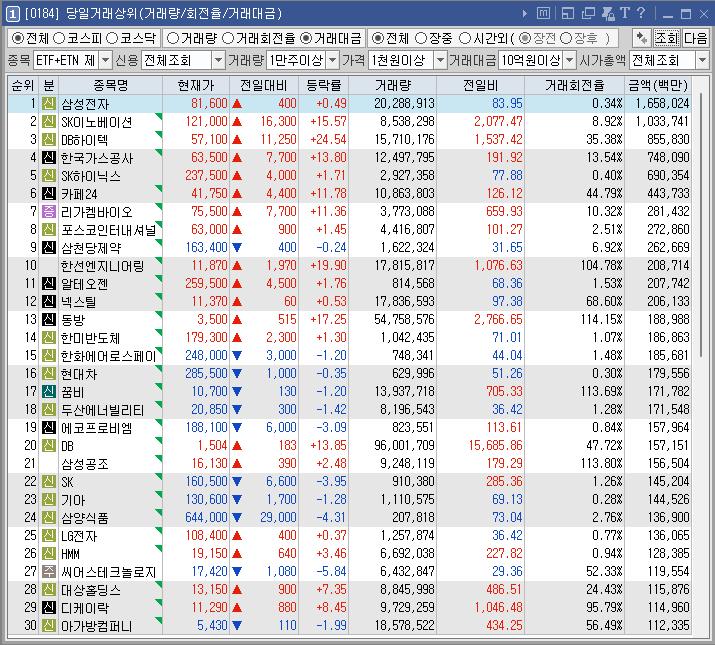This screenshot has width=715, height=645.
Task: Click the black 신 badge in 카페24 row
Action: pyautogui.click(x=49, y=194)
